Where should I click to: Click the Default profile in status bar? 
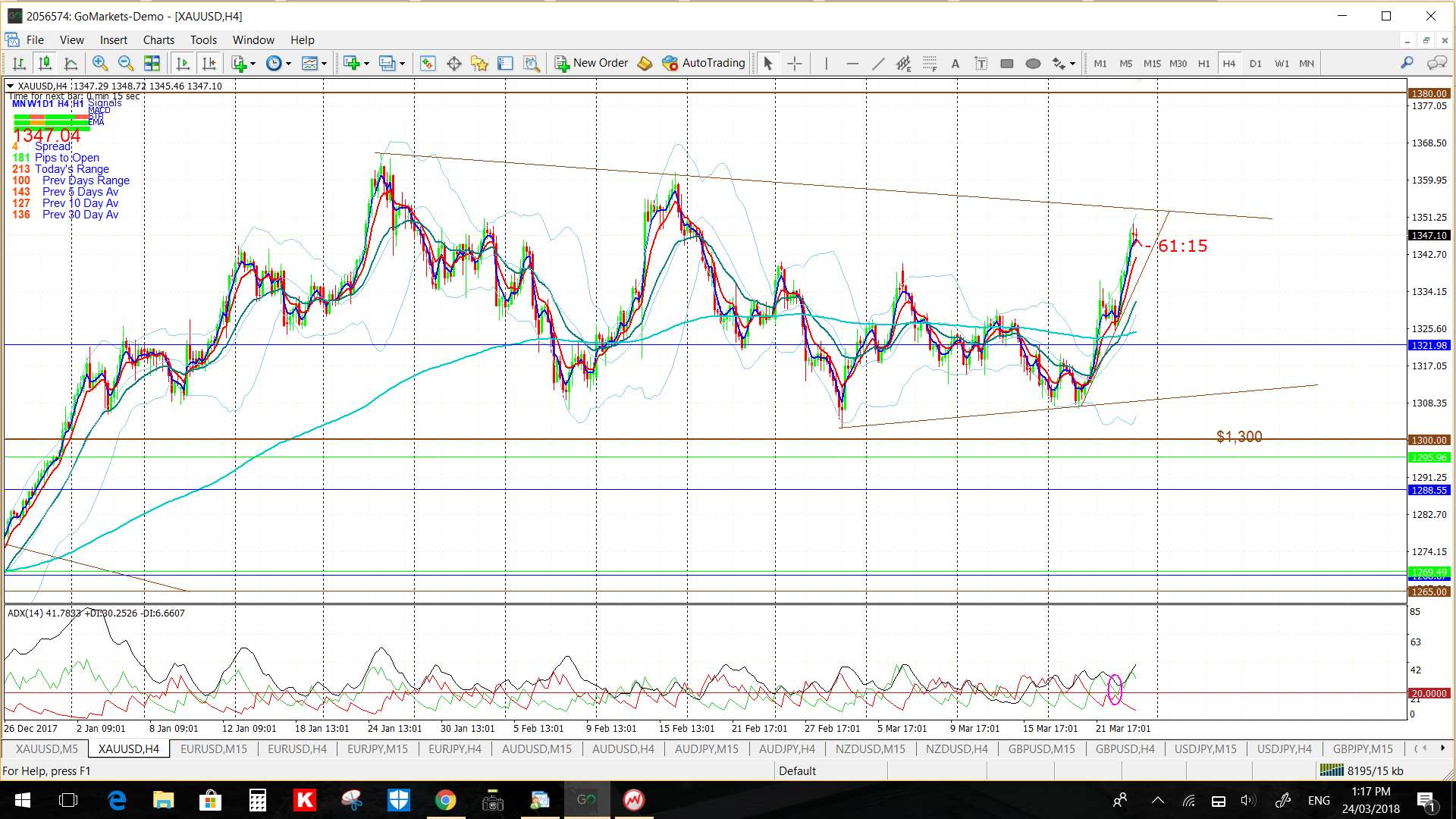pyautogui.click(x=797, y=771)
